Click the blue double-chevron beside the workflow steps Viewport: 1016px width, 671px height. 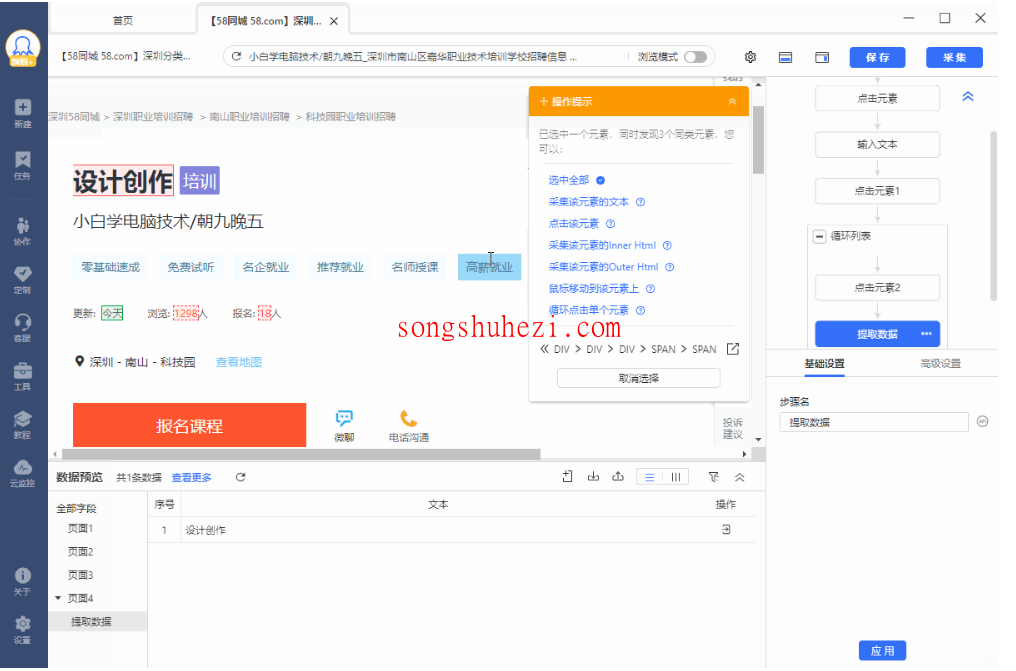968,97
